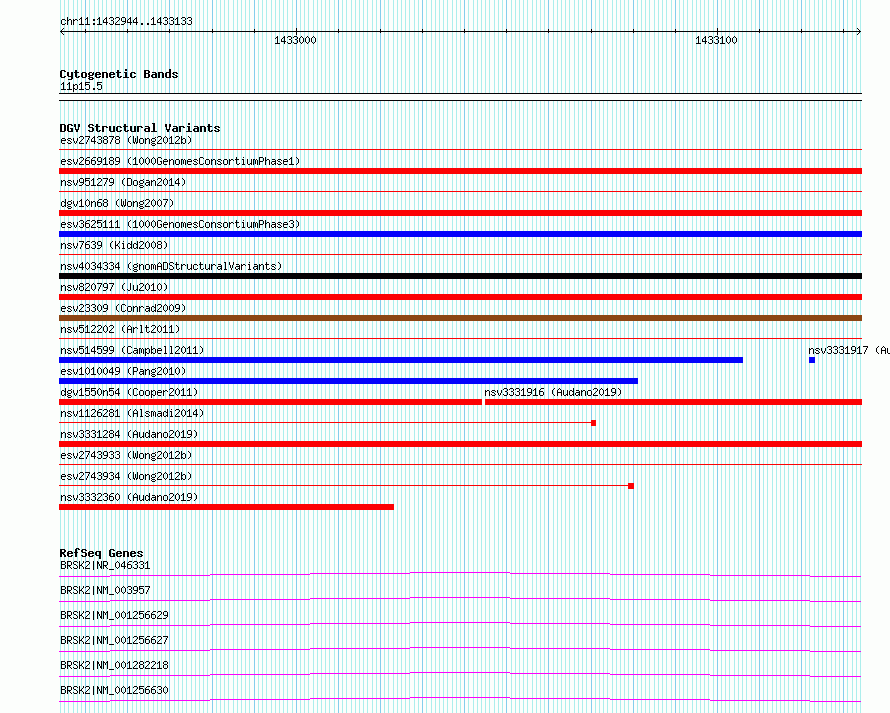Open the 11p15.5 band label

[x=81, y=86]
